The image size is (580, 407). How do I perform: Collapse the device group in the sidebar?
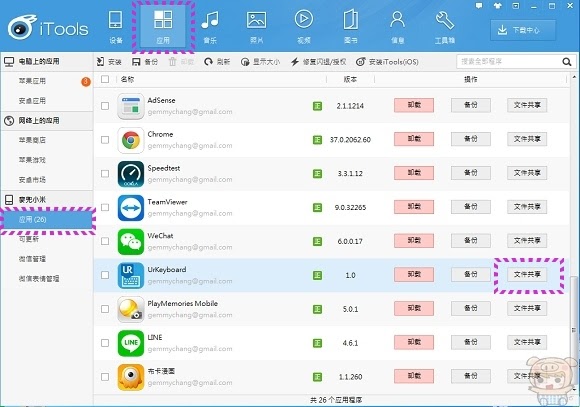coord(47,199)
